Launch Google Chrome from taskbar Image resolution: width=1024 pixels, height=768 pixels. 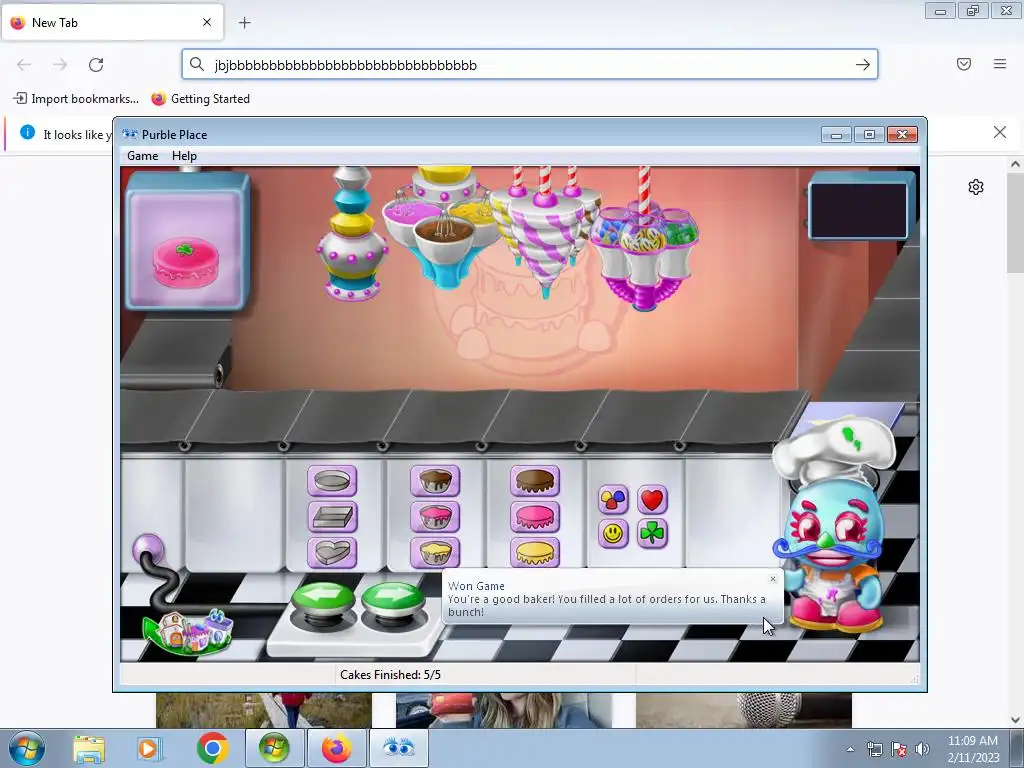(x=212, y=748)
